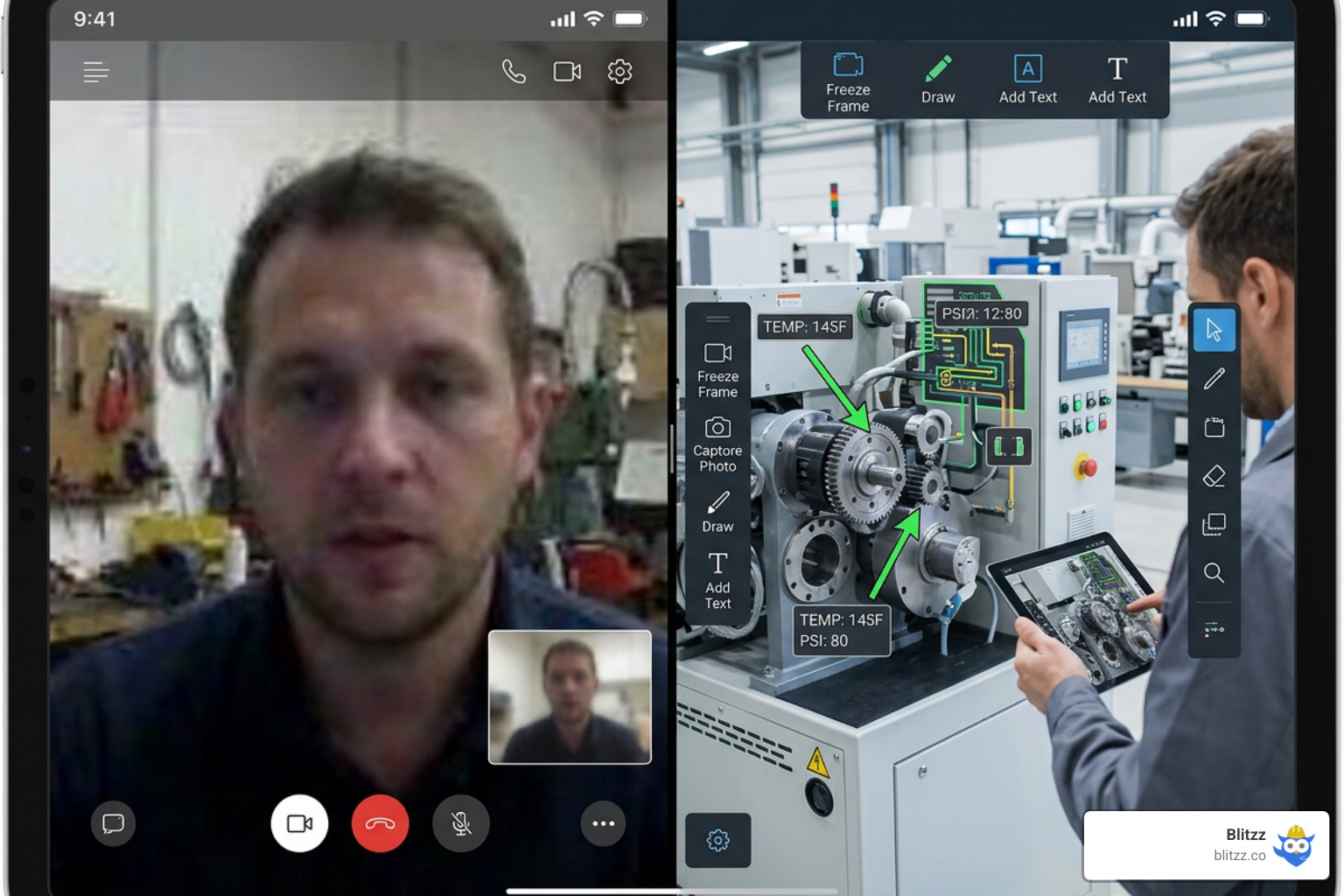Tap the self-view video thumbnail

pyautogui.click(x=570, y=697)
